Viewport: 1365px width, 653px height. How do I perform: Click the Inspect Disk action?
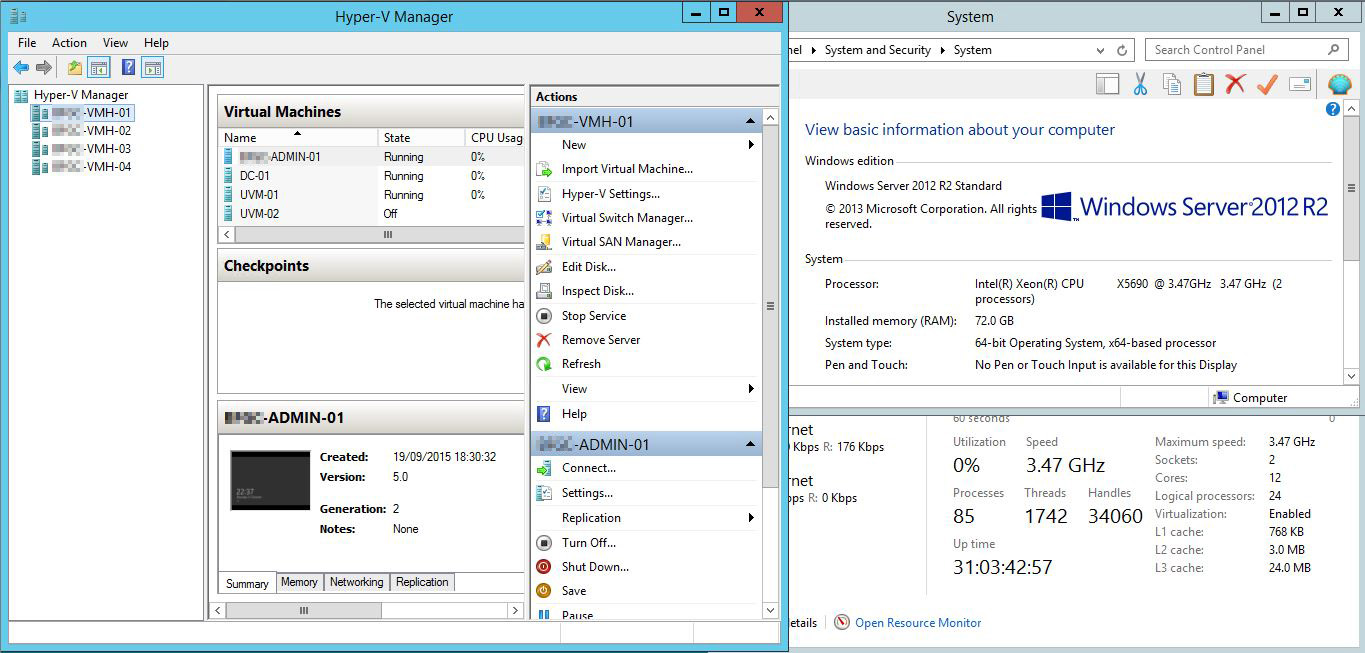point(597,291)
